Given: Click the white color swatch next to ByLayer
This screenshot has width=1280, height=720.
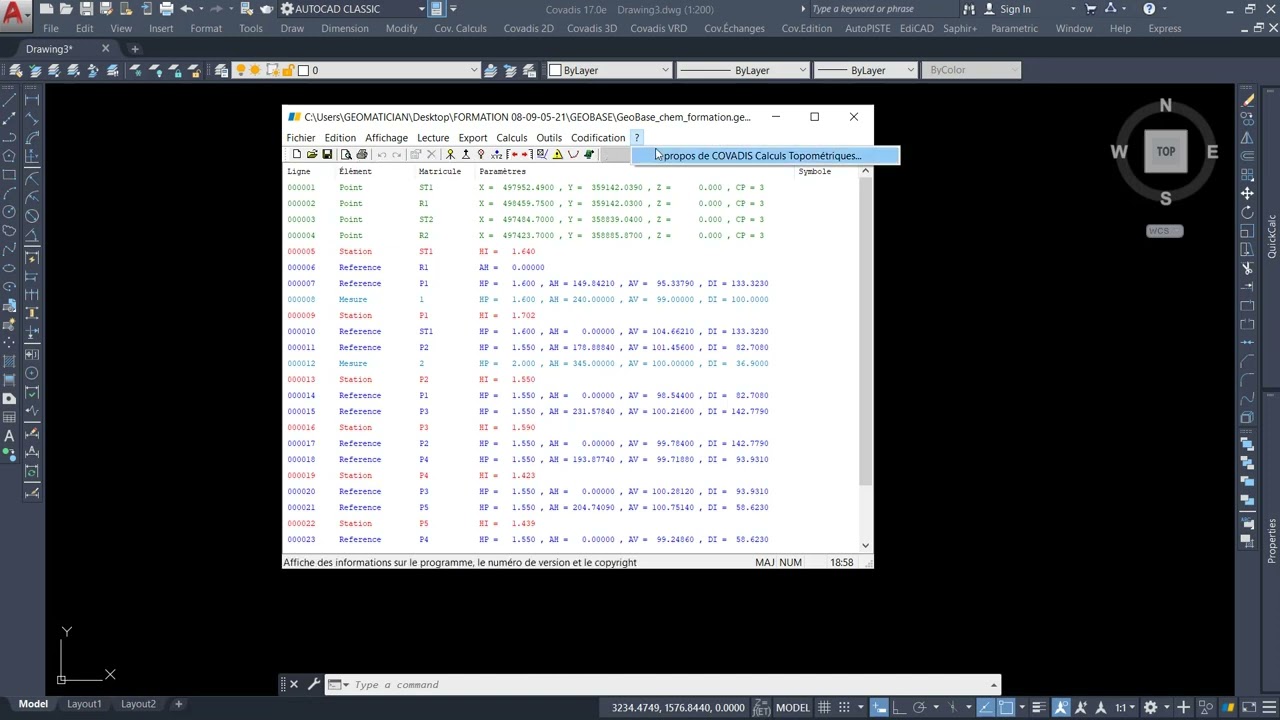Looking at the screenshot, I should [555, 70].
